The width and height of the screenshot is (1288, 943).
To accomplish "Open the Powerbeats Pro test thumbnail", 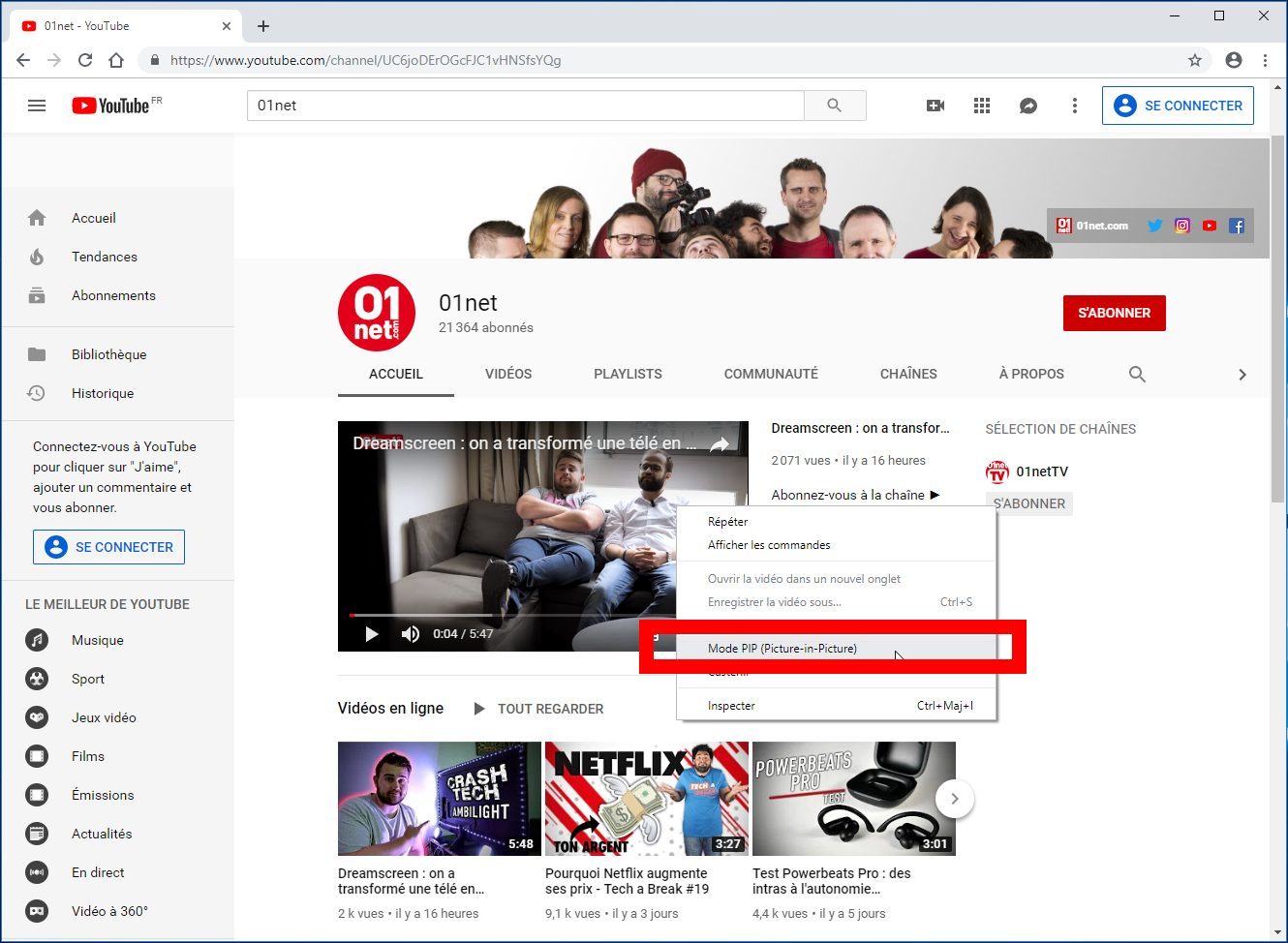I will 854,799.
